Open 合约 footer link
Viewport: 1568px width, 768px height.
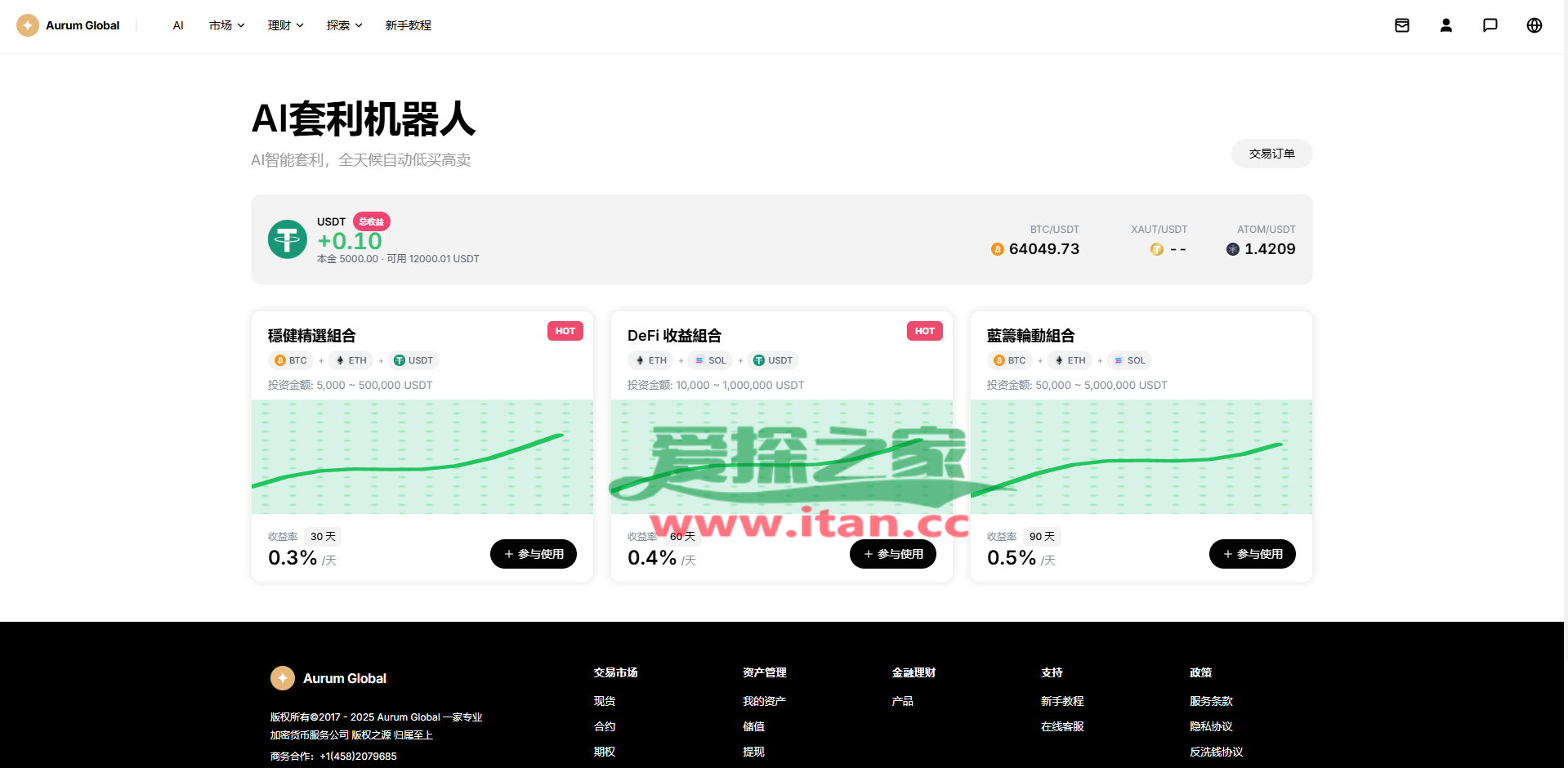pos(605,726)
